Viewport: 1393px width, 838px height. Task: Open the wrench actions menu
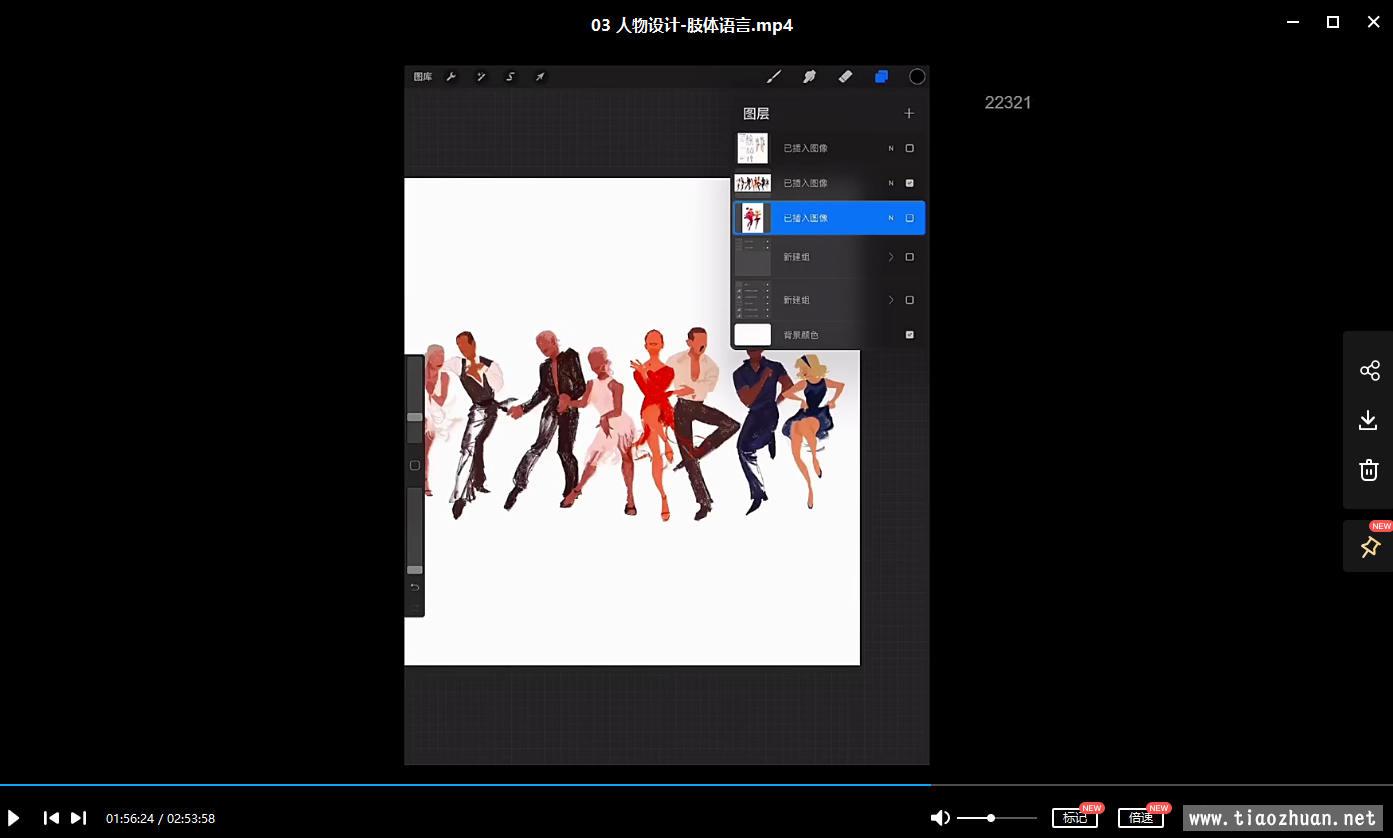(x=451, y=77)
